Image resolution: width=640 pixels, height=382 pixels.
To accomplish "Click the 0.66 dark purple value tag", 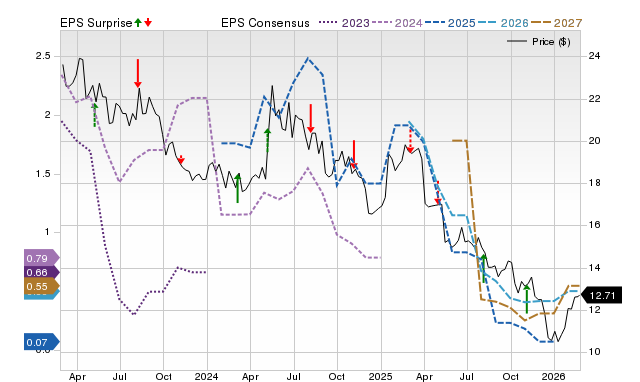I will pyautogui.click(x=41, y=272).
